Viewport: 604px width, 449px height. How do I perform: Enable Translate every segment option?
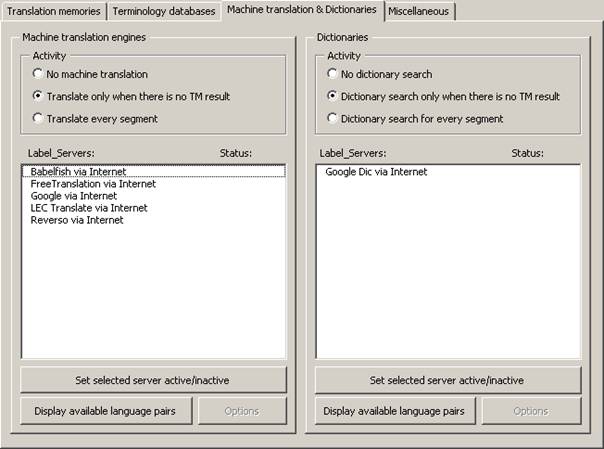[x=38, y=118]
